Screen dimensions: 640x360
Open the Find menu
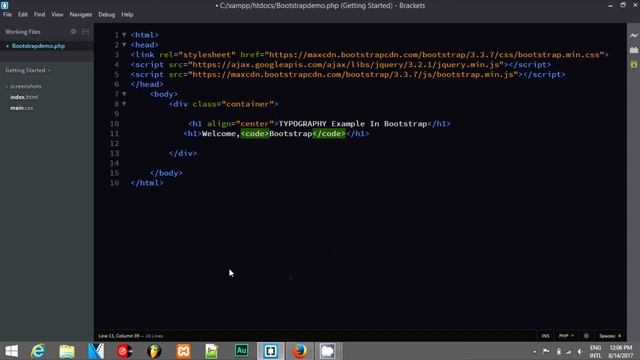[39, 14]
